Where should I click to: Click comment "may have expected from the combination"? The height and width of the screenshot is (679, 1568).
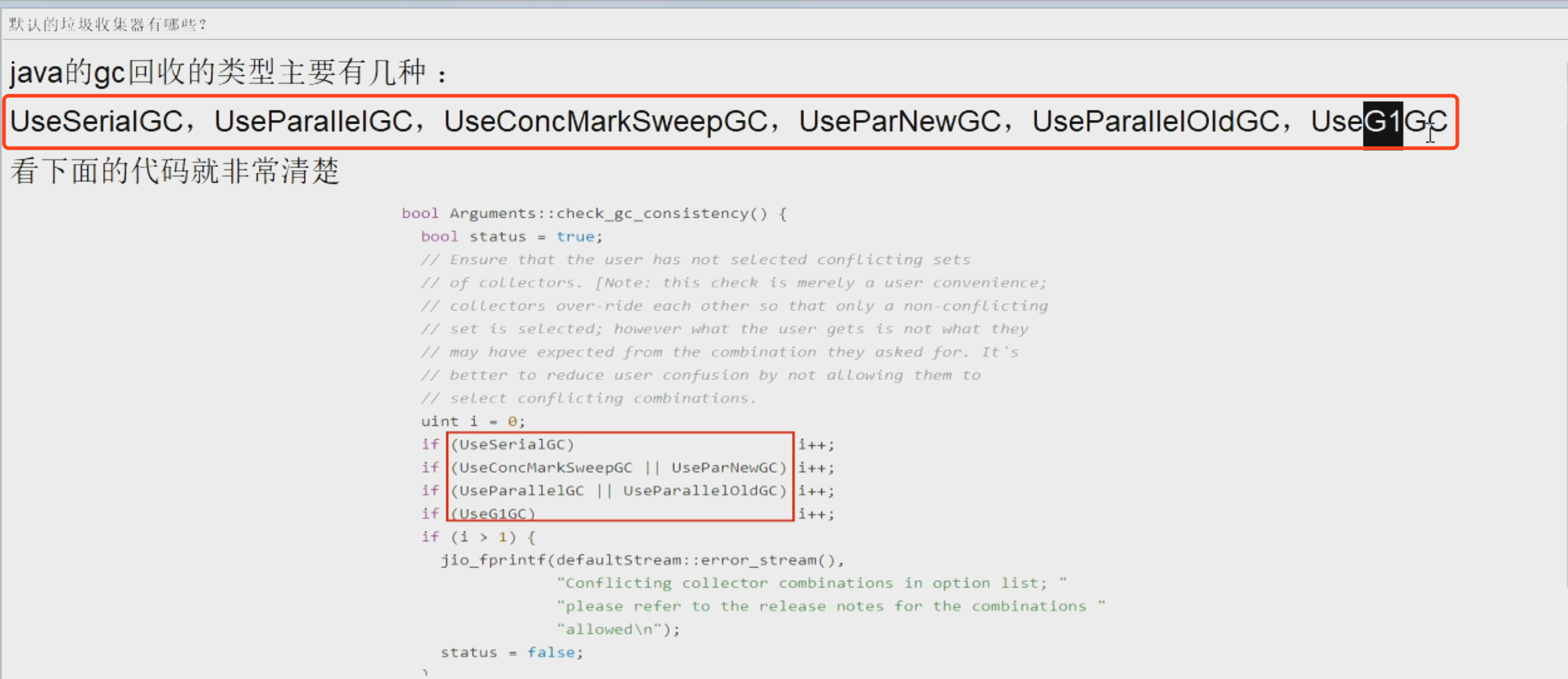[x=719, y=352]
